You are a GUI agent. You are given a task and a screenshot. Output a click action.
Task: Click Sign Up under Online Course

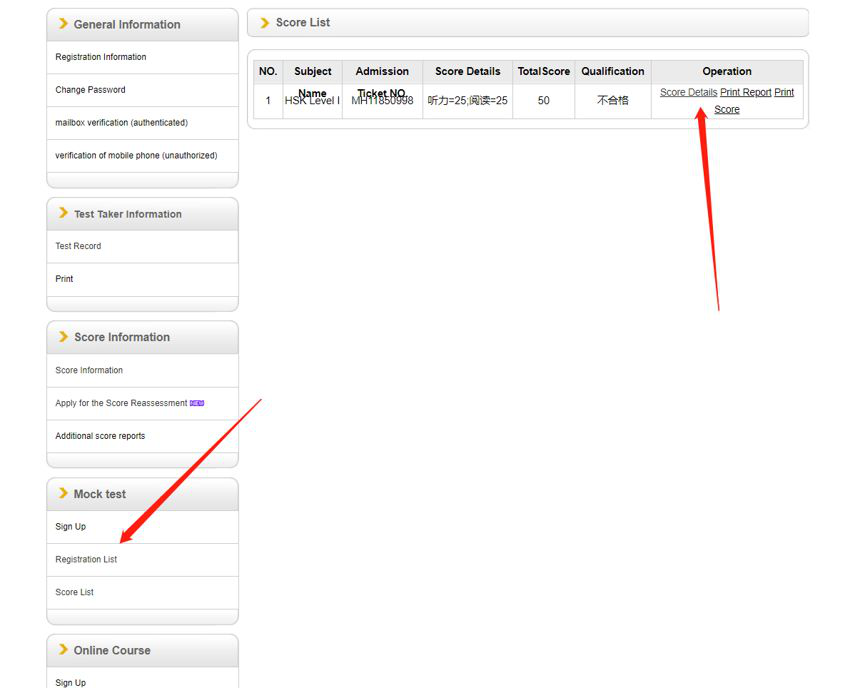tap(70, 683)
